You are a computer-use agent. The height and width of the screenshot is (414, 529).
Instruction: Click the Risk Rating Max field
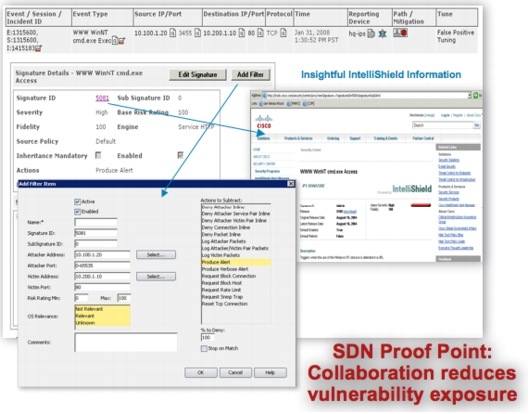124,298
